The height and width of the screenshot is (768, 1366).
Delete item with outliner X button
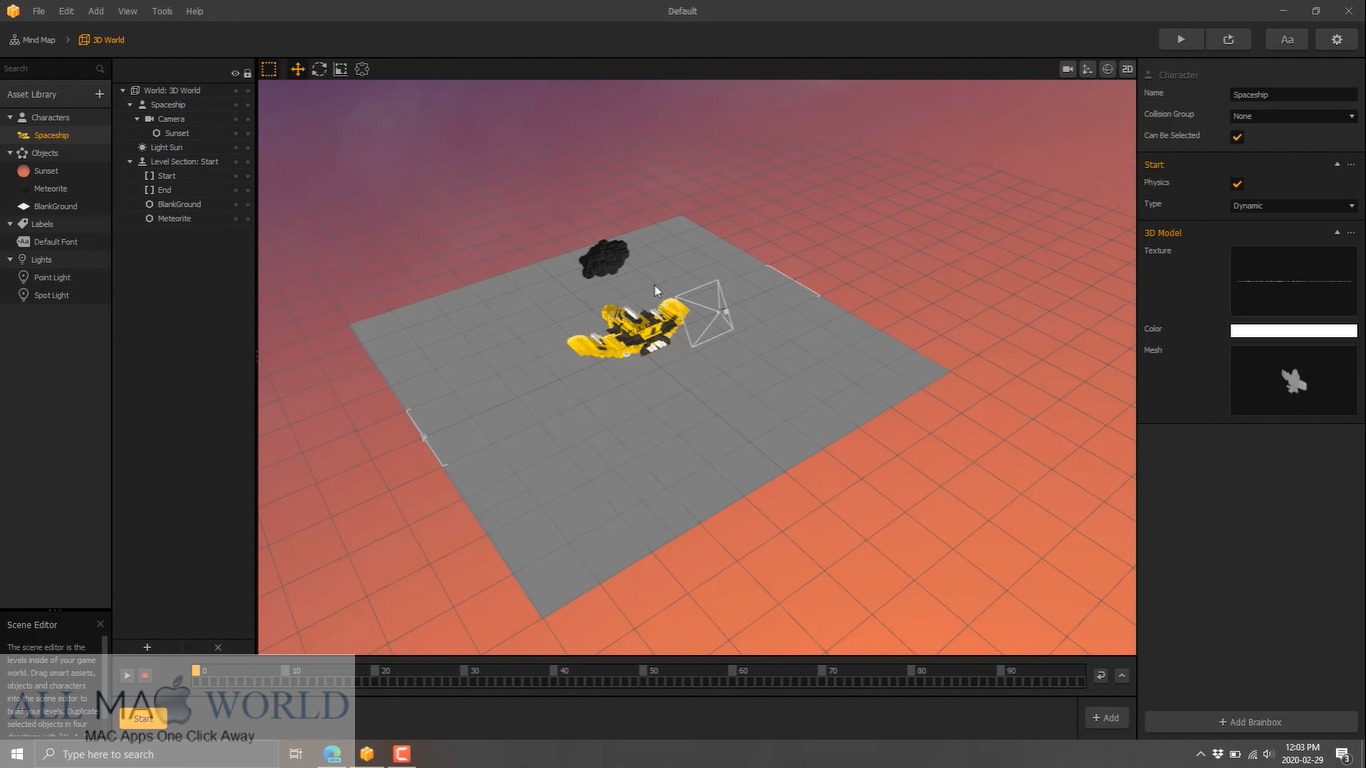pyautogui.click(x=218, y=647)
